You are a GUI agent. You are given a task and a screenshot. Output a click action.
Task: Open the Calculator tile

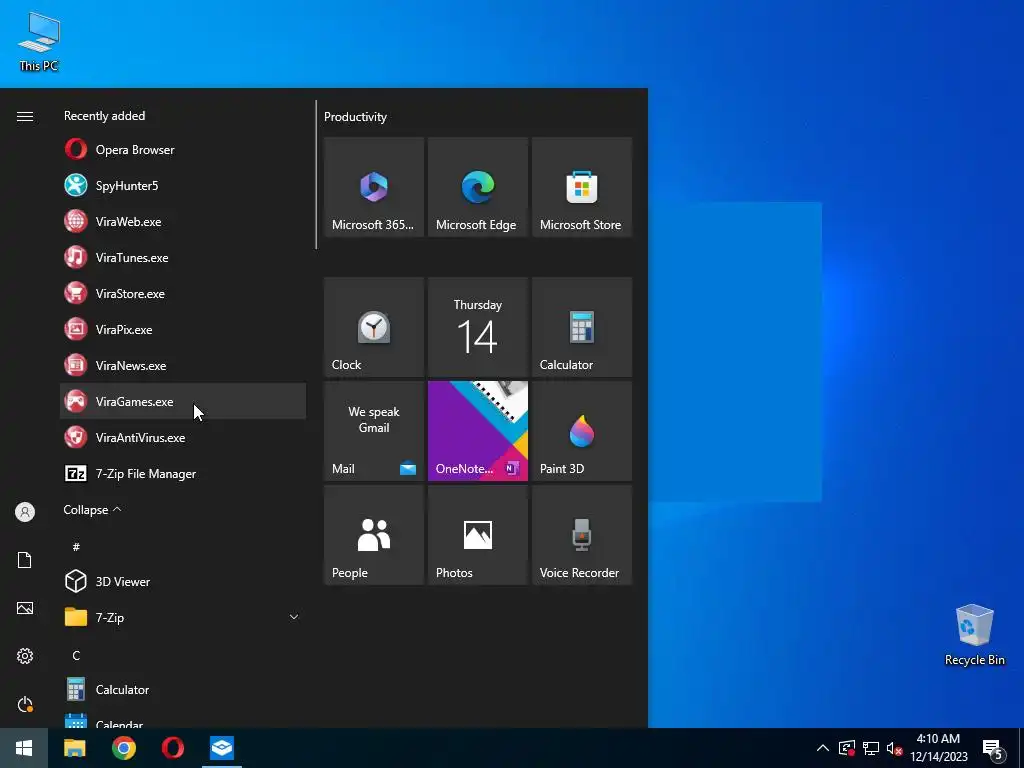click(582, 327)
